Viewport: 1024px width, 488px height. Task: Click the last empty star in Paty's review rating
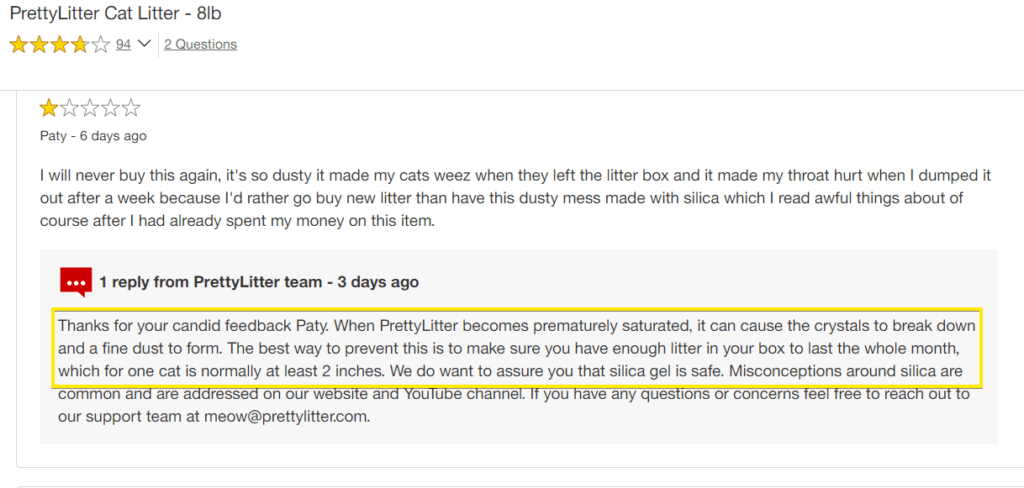coord(131,108)
